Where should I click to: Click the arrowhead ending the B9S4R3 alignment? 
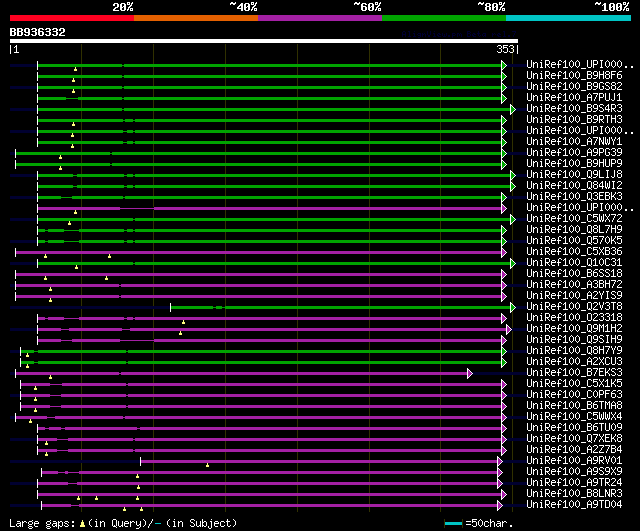click(x=512, y=109)
